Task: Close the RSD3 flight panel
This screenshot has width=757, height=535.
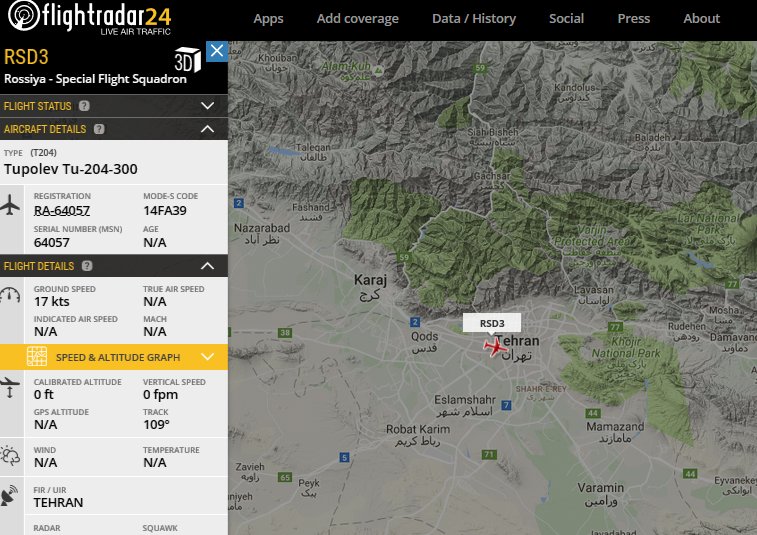Action: tap(217, 51)
